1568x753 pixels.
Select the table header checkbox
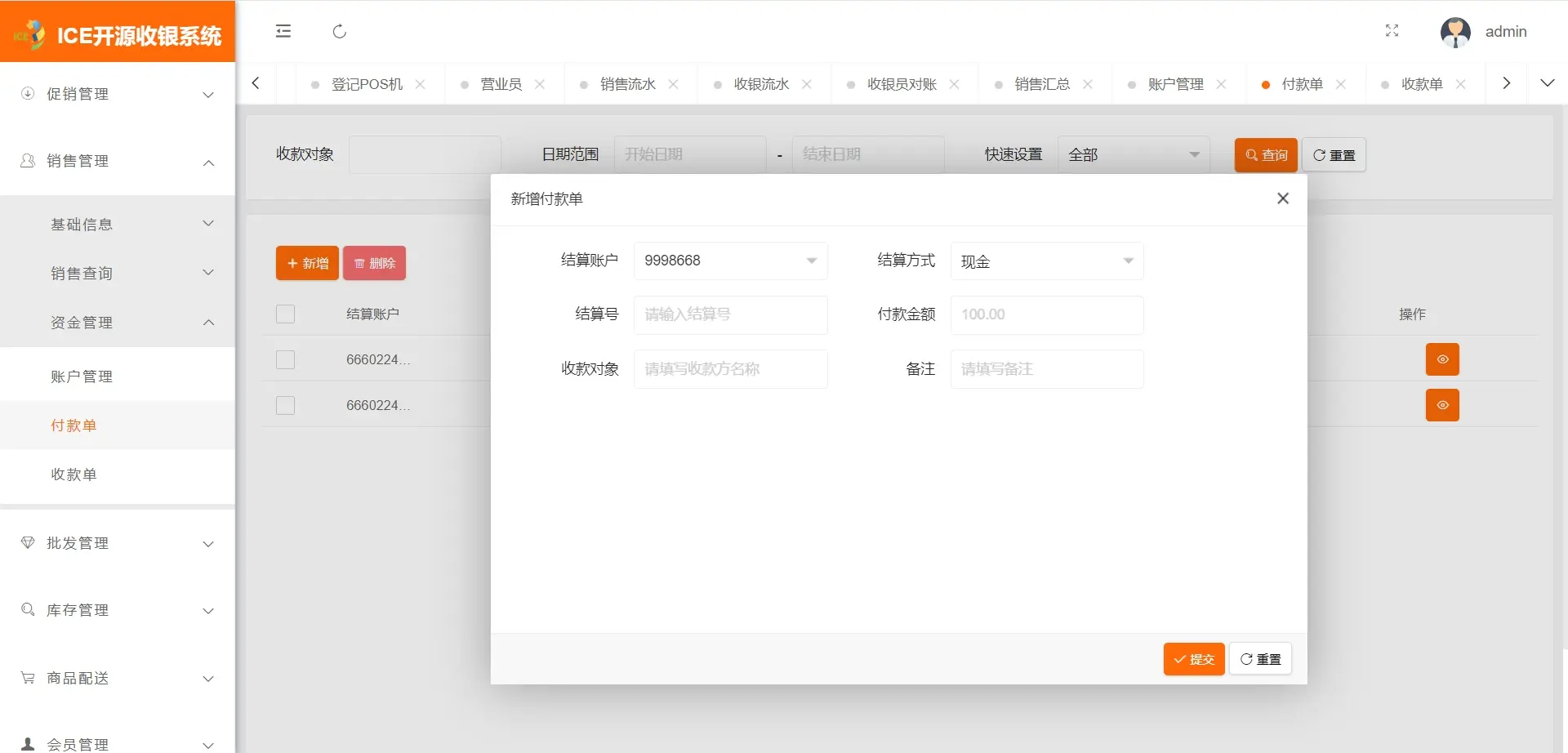tap(285, 314)
